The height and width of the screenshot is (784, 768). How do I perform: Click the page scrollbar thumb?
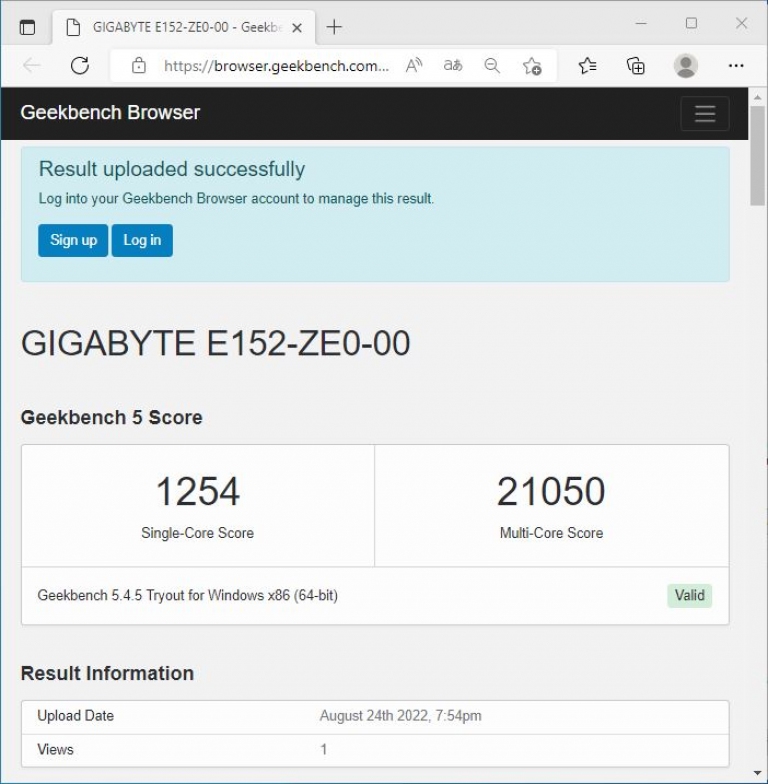(758, 155)
